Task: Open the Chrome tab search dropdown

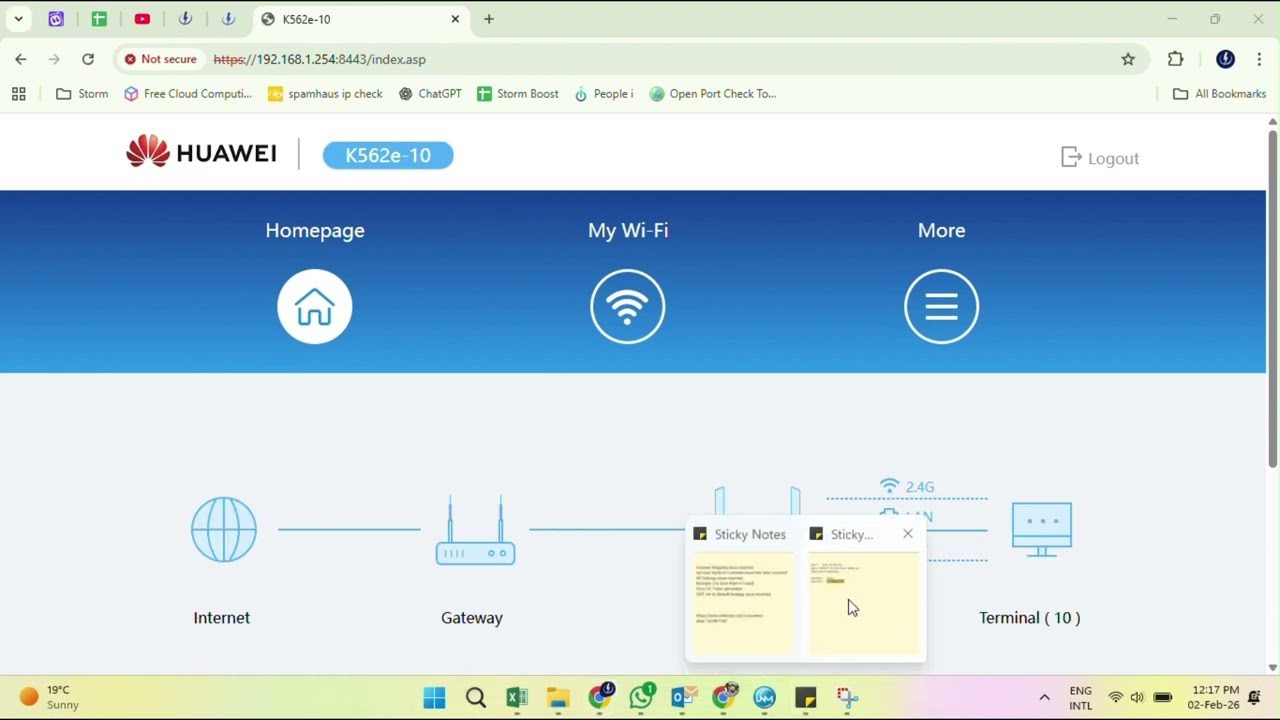Action: click(18, 19)
